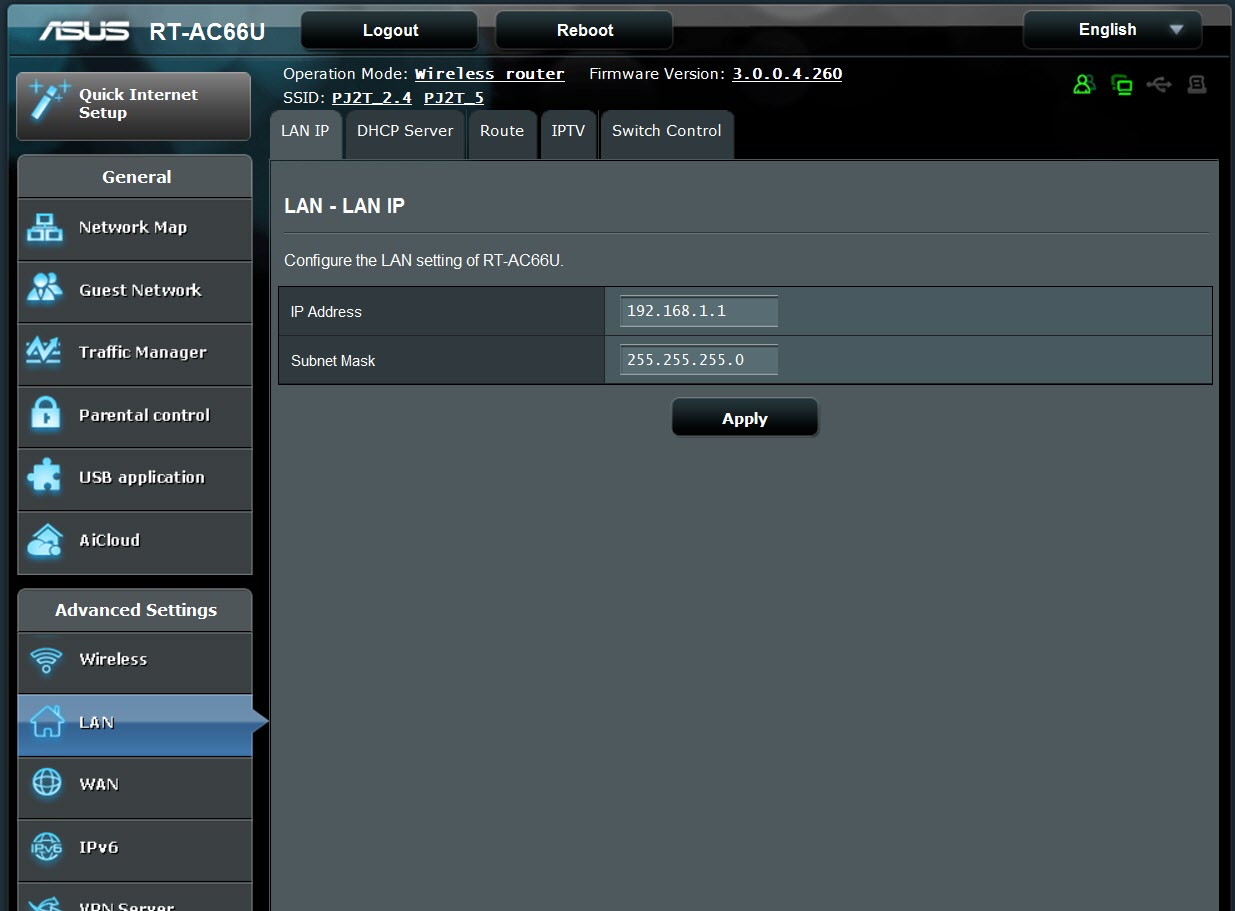The image size is (1235, 911).
Task: Open the Wireless router operation mode link
Action: (x=490, y=74)
